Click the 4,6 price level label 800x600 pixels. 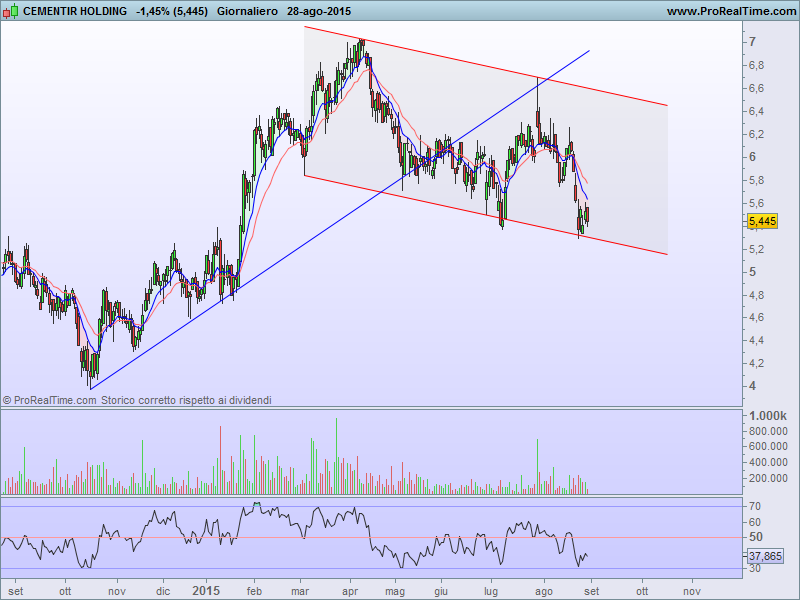[757, 317]
